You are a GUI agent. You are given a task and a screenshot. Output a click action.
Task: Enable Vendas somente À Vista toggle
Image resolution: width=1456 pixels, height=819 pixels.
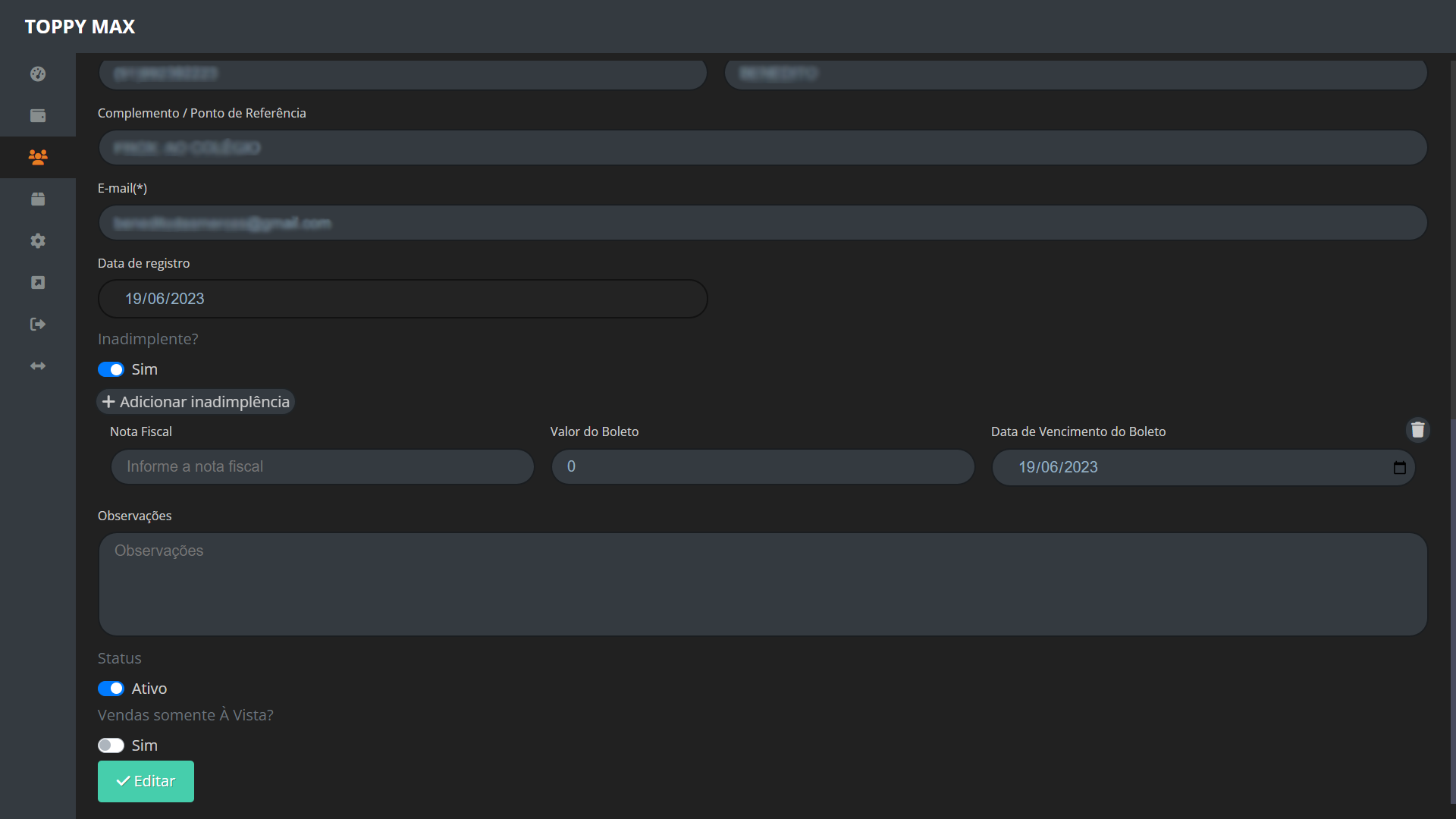(x=111, y=745)
